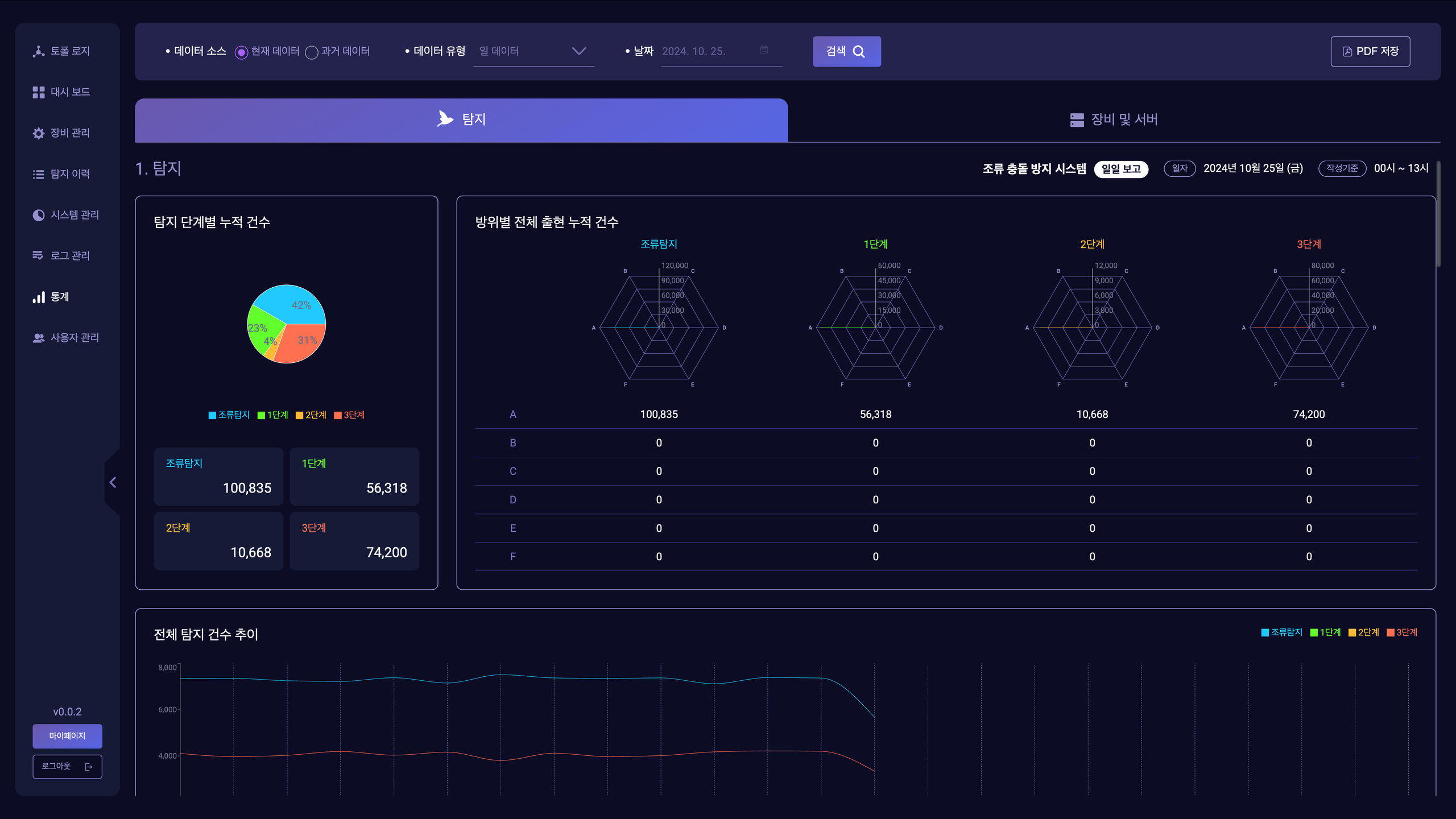
Task: Select the past data (과거 데이터) radio button
Action: tap(312, 52)
